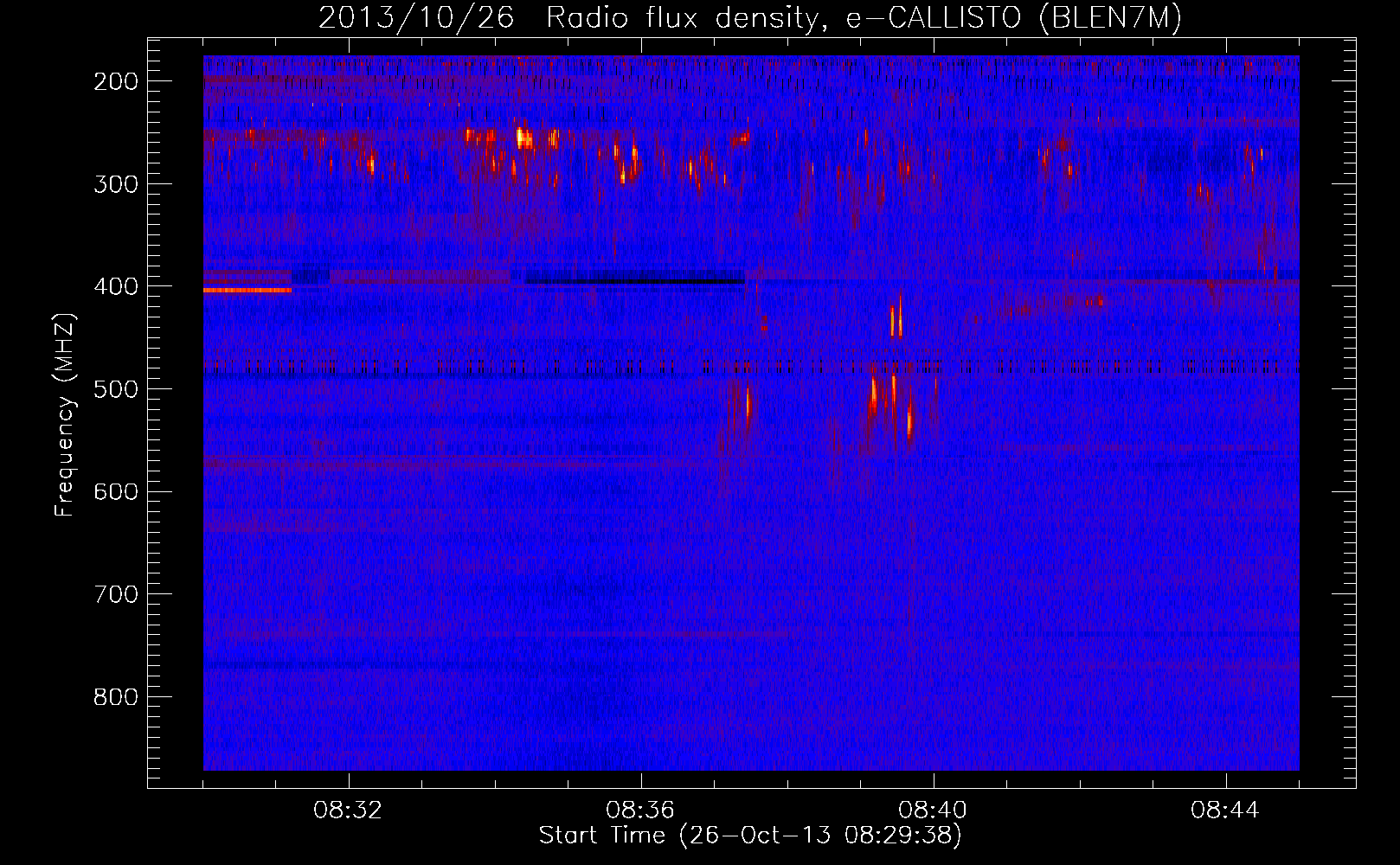Click the 700 frequency tick label

[x=116, y=594]
